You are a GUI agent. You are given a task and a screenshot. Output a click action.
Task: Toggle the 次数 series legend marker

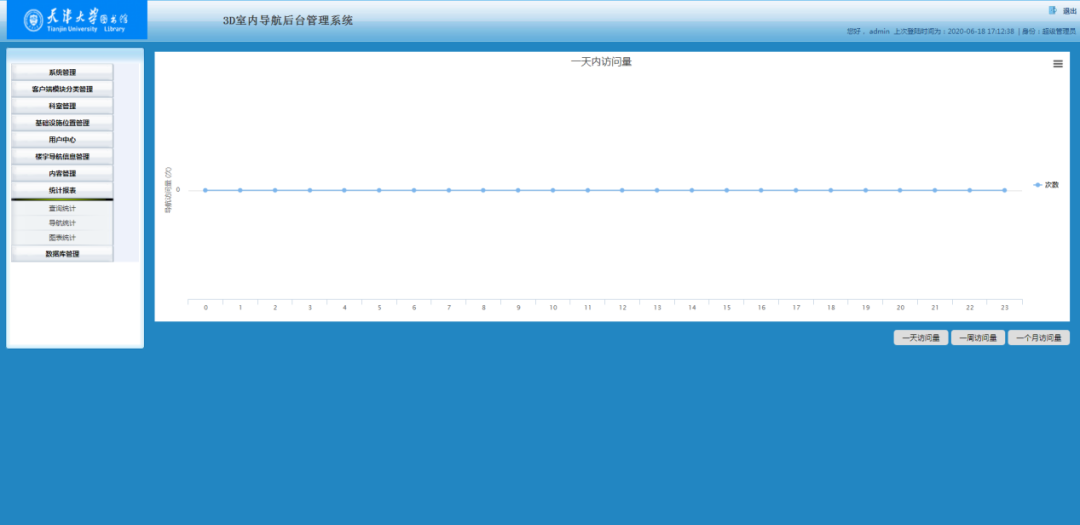[x=1038, y=185]
